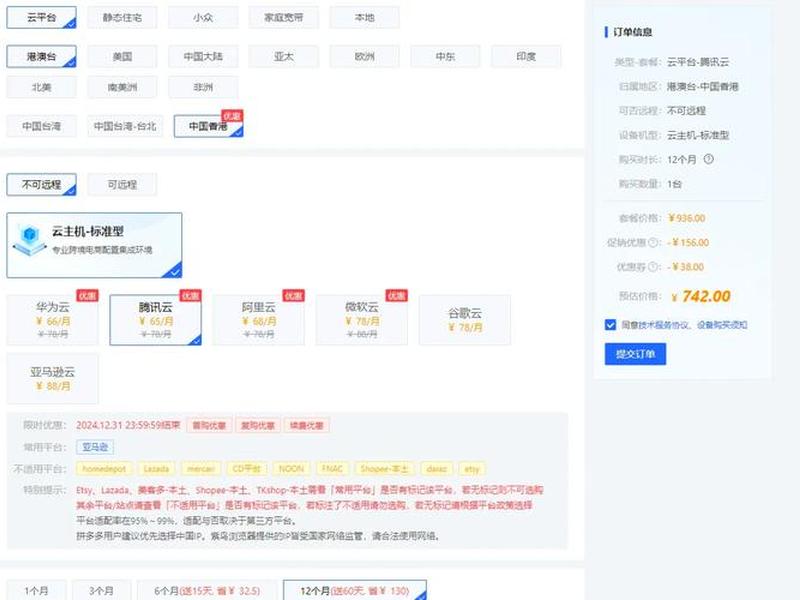Click the Shopee-本土 platform tag
The image size is (800, 600).
(x=385, y=469)
